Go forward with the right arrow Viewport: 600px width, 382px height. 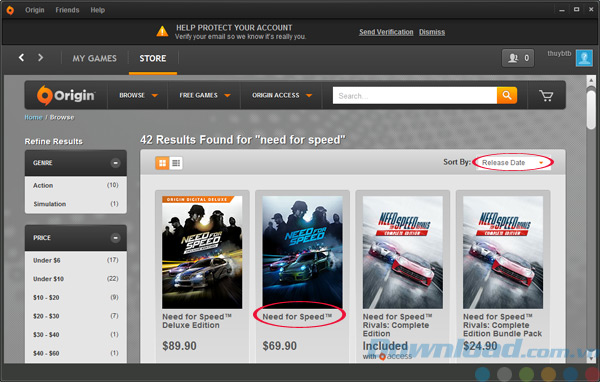tap(40, 58)
